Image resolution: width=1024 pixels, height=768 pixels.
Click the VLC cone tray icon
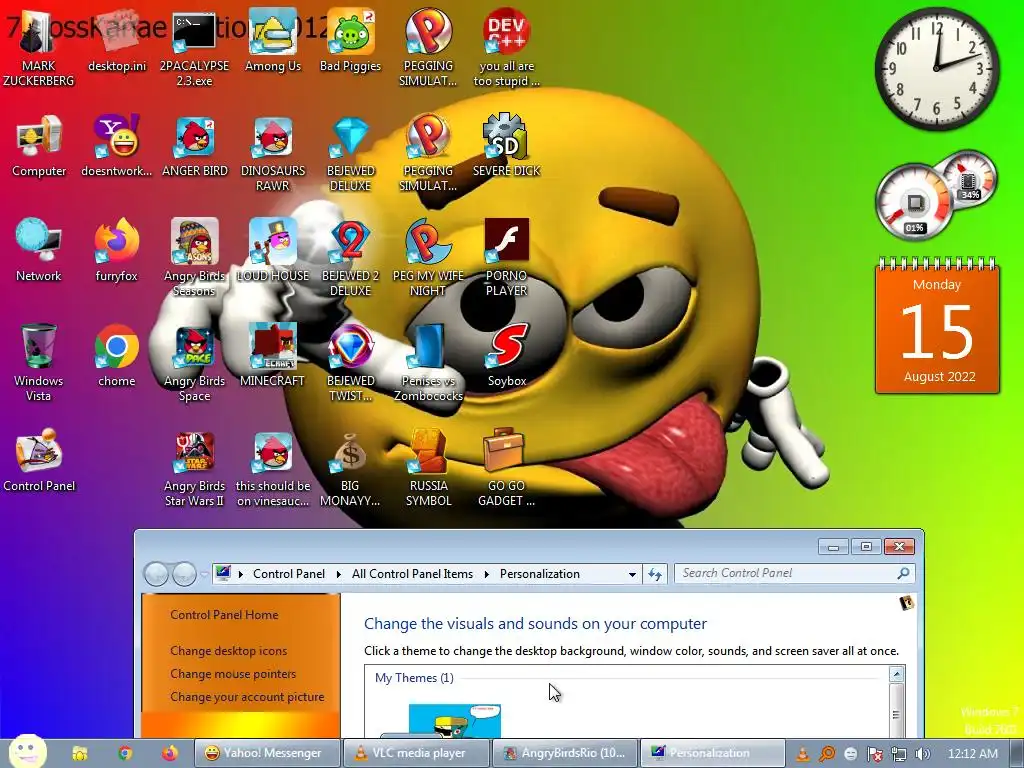(x=803, y=754)
